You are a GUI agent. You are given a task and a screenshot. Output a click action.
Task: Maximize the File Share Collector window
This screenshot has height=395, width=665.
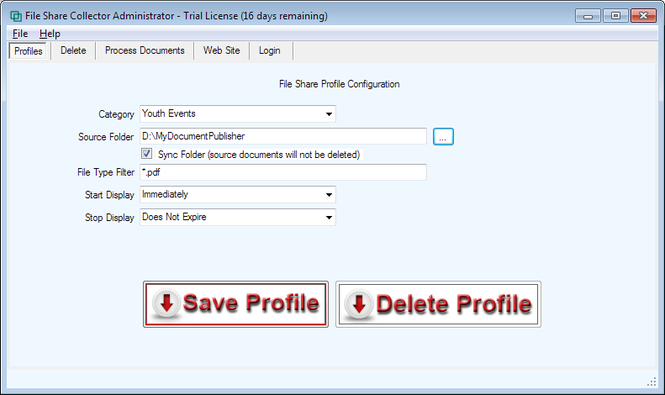(x=615, y=16)
